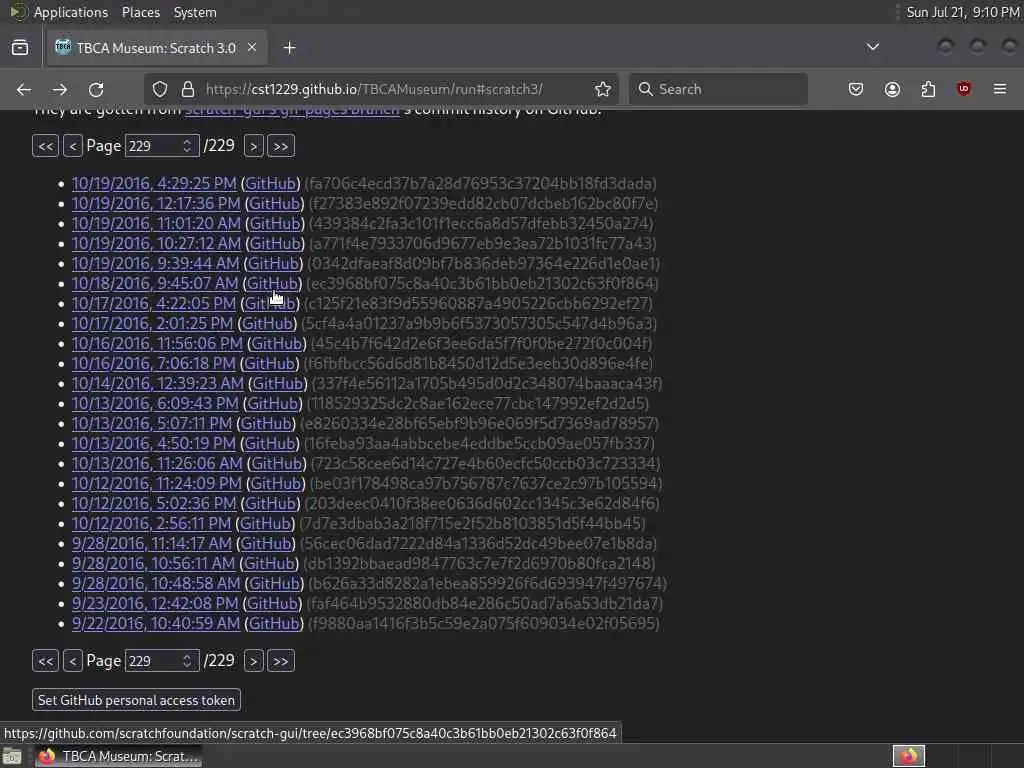Open the 10/19/2016, 4:29:25 PM build

pyautogui.click(x=154, y=184)
